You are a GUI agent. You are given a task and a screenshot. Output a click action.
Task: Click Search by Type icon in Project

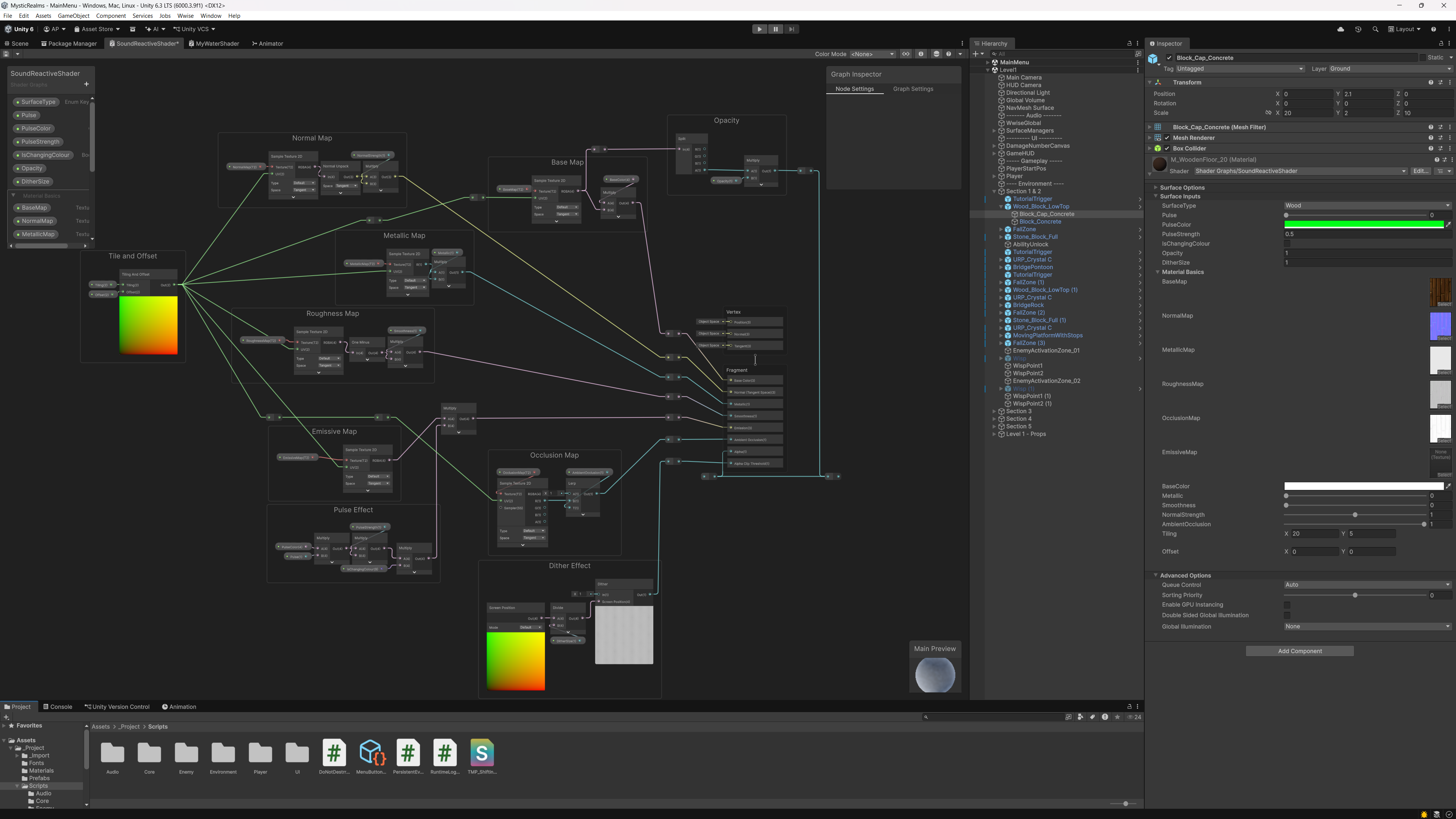click(1080, 717)
